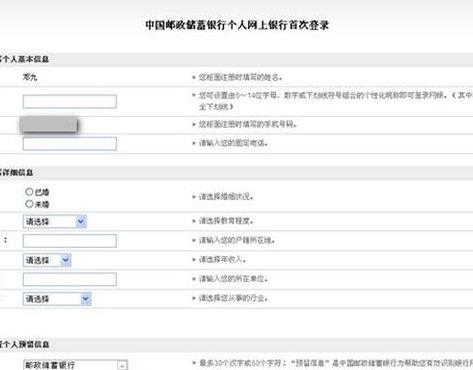This screenshot has width=473, height=370.
Task: Select the 已婚 marital status radio button
Action: (29, 192)
